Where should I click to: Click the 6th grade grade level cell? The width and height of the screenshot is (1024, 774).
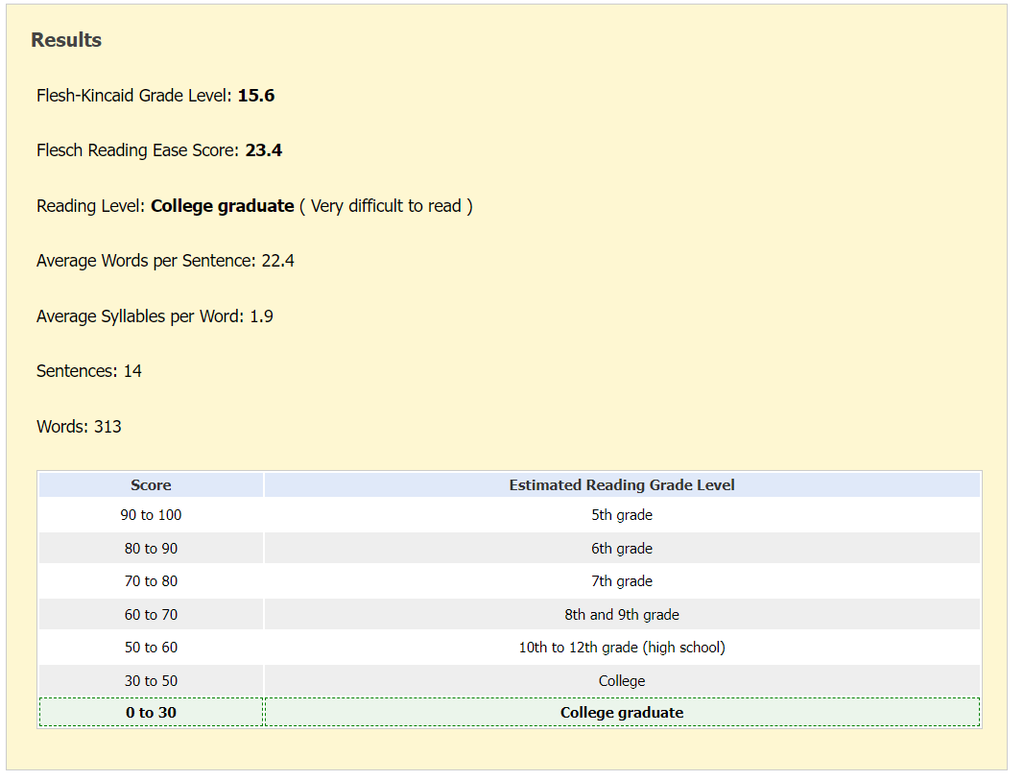point(621,548)
